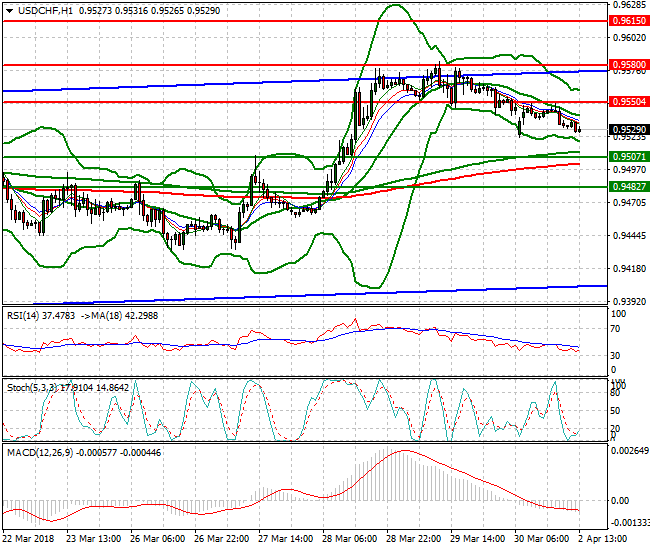Select the MACD scale value -0.001333
Screen dimensions: 650x550
[630, 522]
